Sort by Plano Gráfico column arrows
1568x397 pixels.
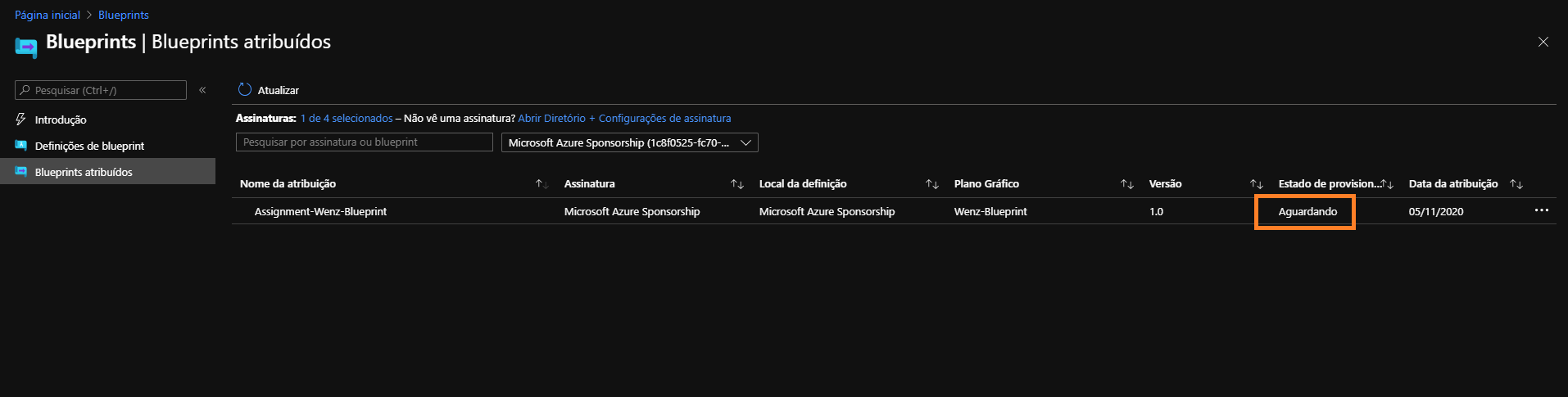(x=1127, y=184)
